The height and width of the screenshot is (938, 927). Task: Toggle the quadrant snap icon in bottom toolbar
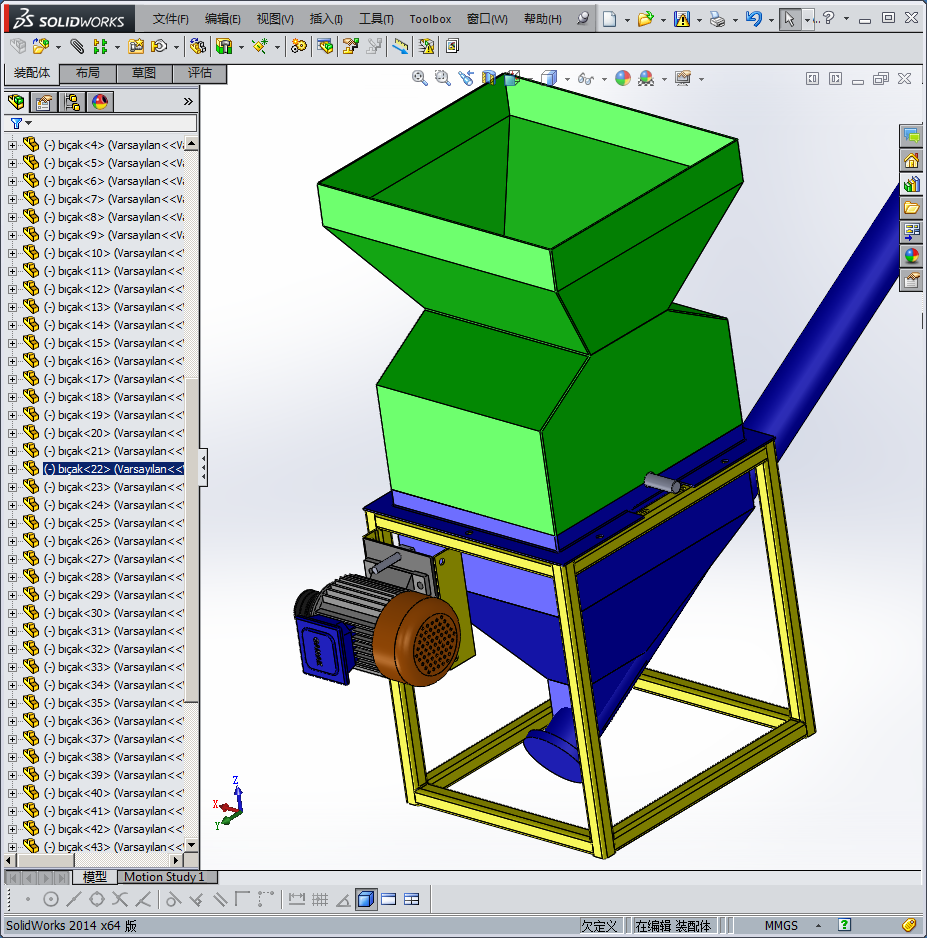pyautogui.click(x=97, y=899)
